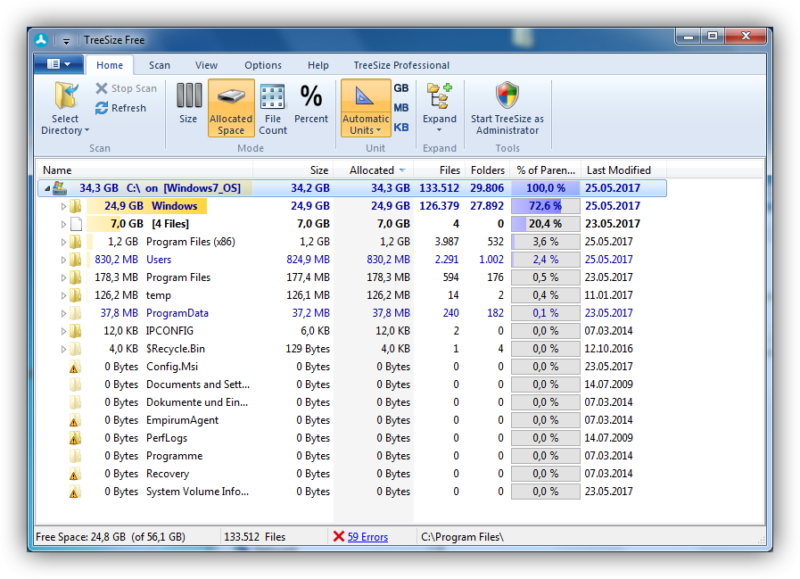This screenshot has height=579, width=800.
Task: Start TreeSize as Administrator
Action: tap(507, 108)
